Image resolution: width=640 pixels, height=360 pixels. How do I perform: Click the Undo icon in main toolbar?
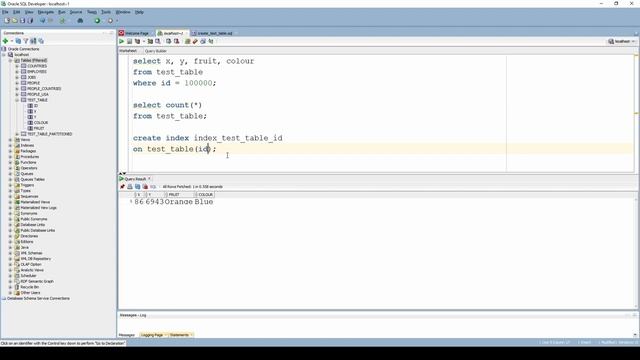[42, 20]
